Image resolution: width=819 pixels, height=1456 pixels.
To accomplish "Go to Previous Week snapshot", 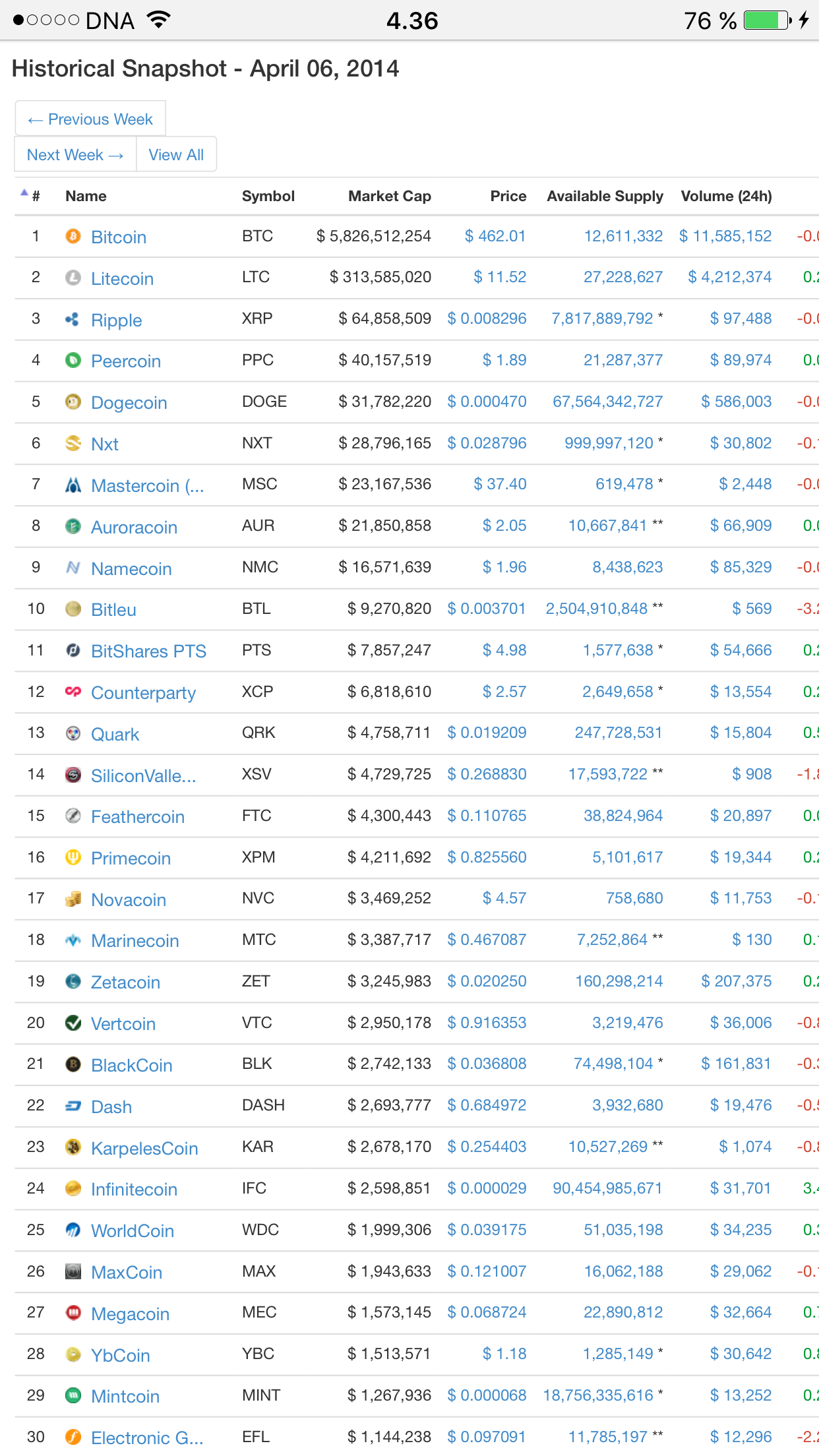I will [90, 119].
